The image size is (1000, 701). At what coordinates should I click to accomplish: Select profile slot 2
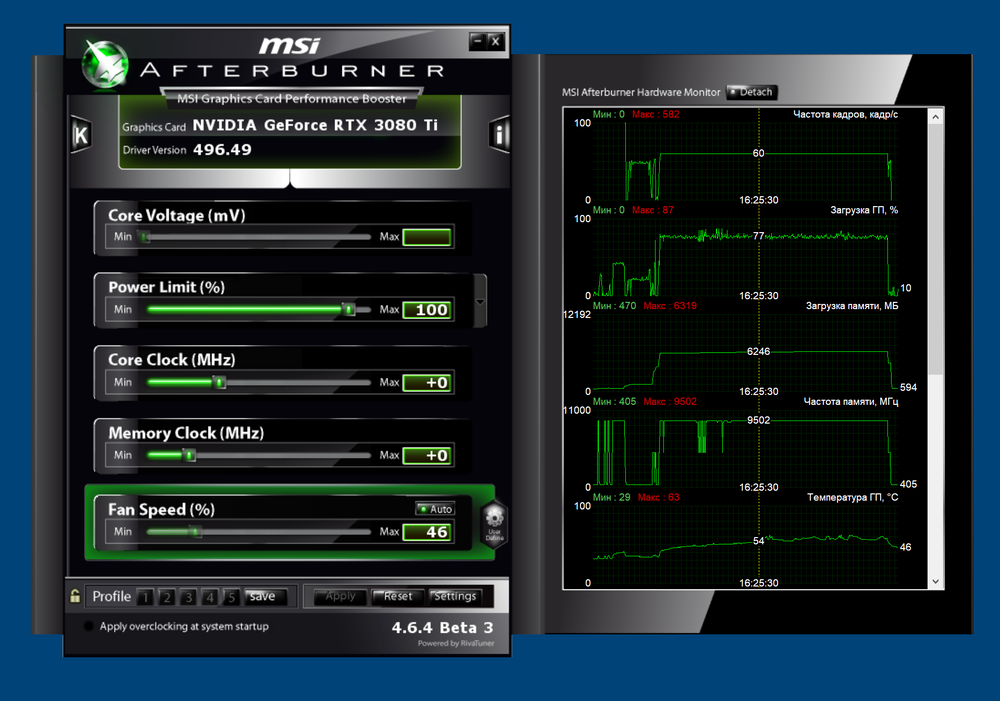point(167,597)
